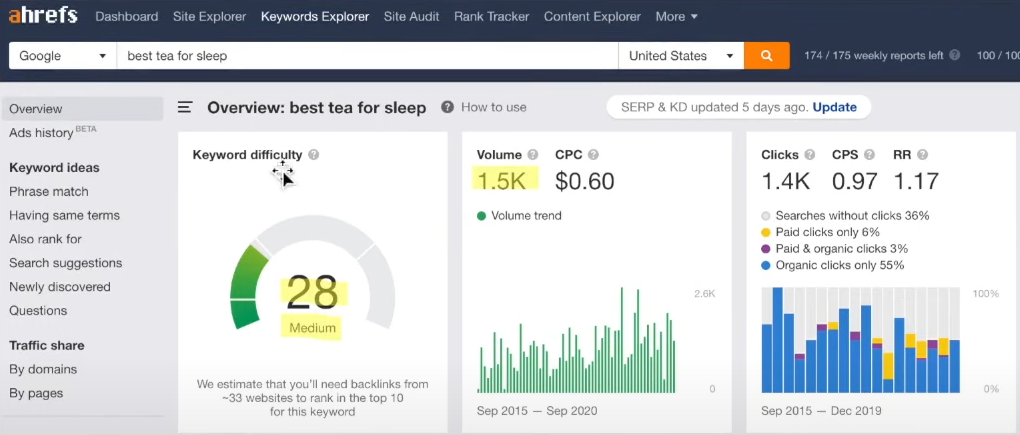Click the Paid clicks only yellow dot
The image size is (1020, 435).
click(x=766, y=232)
